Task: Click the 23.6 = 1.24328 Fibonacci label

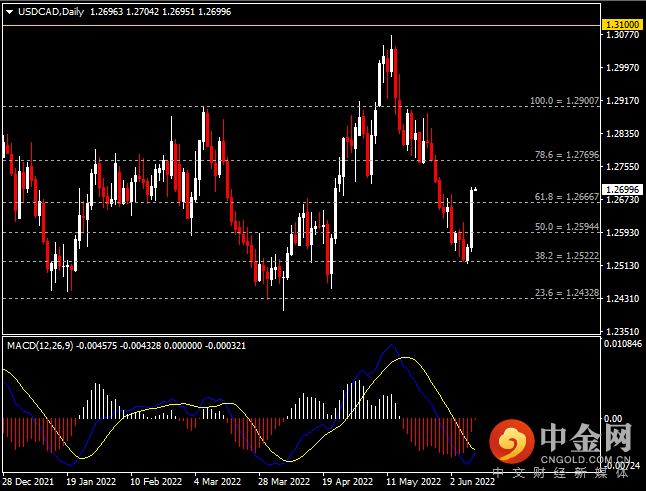Action: pyautogui.click(x=567, y=293)
